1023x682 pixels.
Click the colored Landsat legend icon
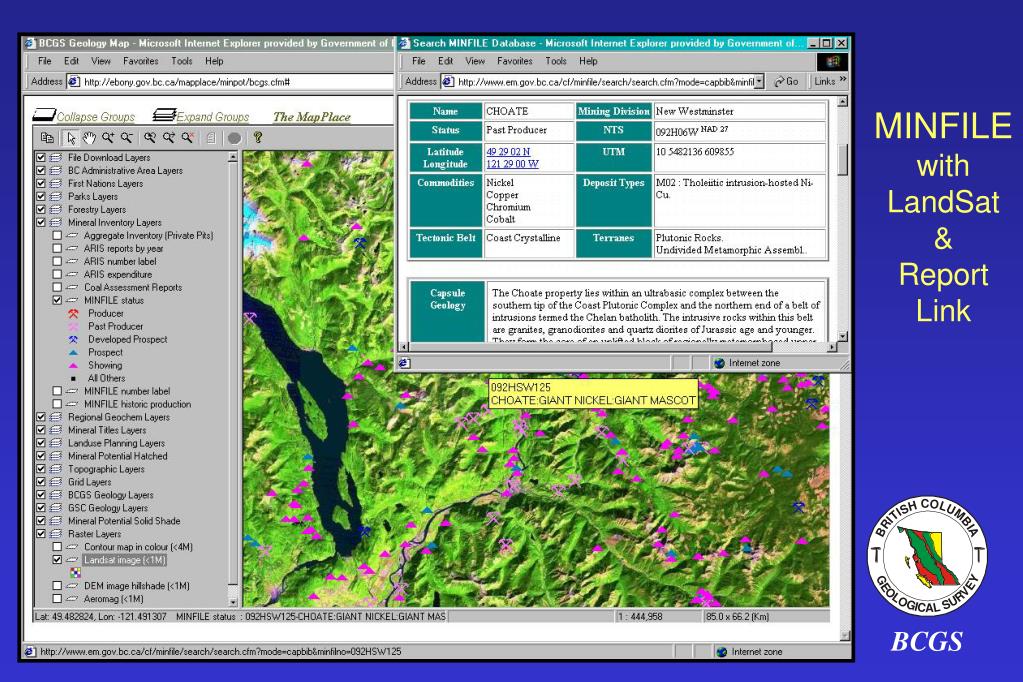[x=76, y=573]
